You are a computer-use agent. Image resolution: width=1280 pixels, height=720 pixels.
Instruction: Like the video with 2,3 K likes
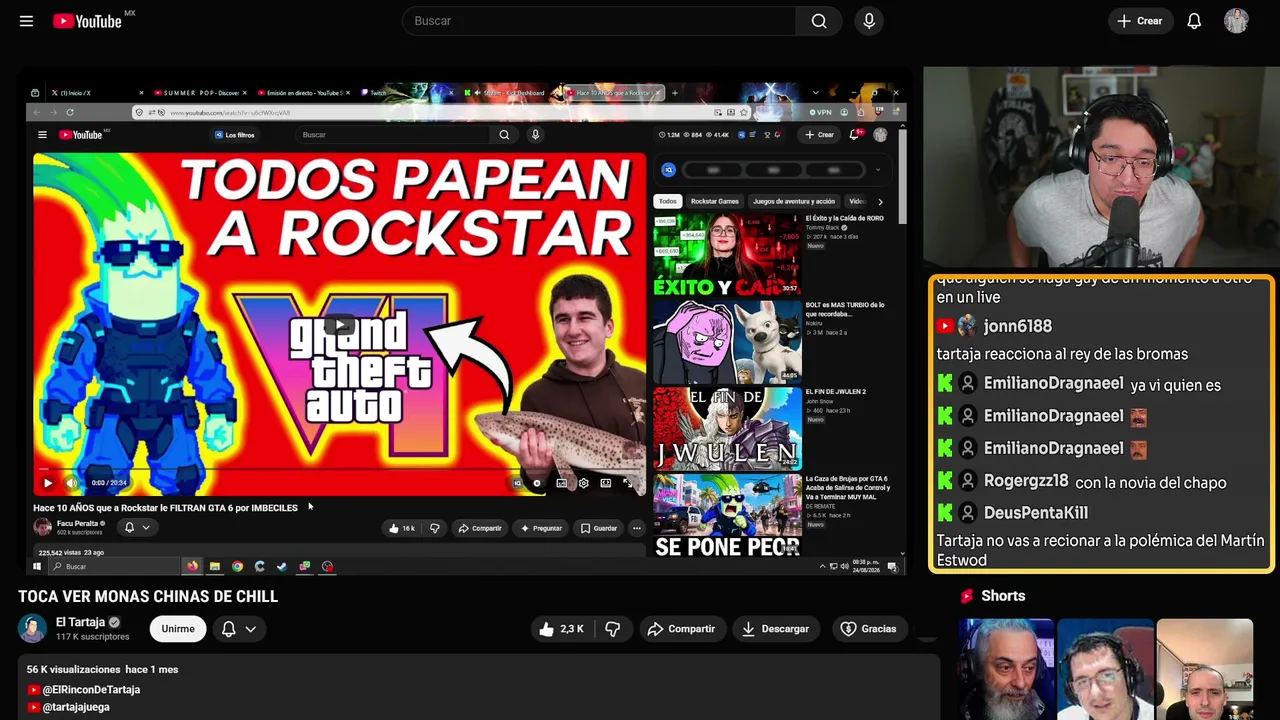(561, 629)
